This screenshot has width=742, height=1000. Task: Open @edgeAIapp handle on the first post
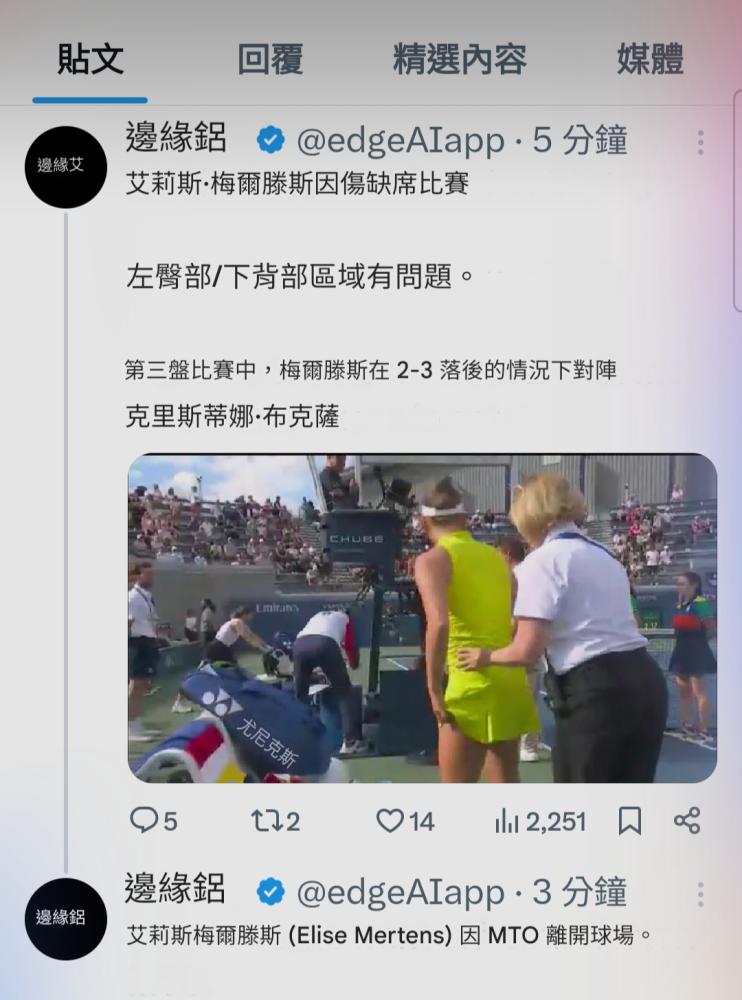click(401, 141)
